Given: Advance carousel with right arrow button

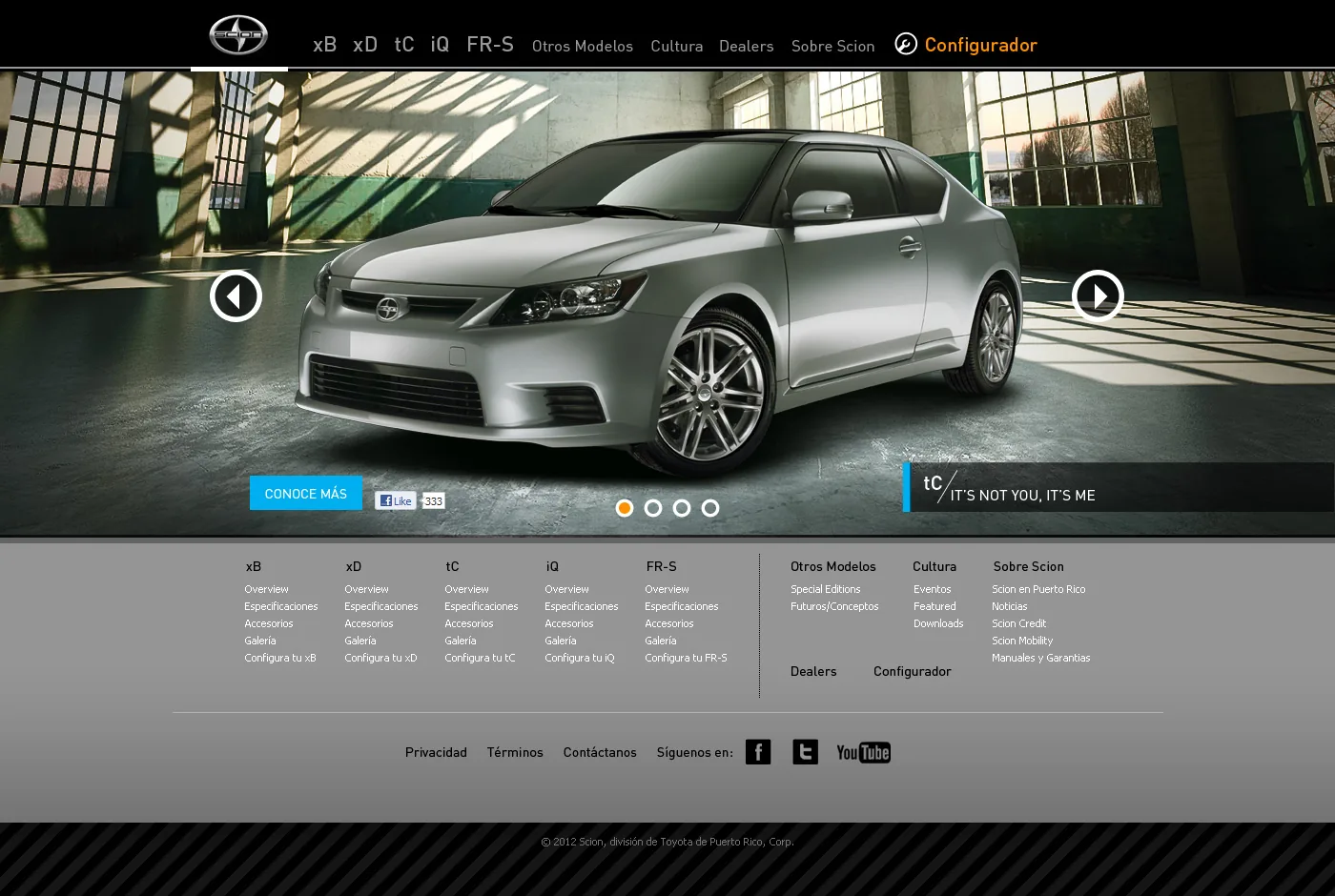Looking at the screenshot, I should coord(1098,296).
